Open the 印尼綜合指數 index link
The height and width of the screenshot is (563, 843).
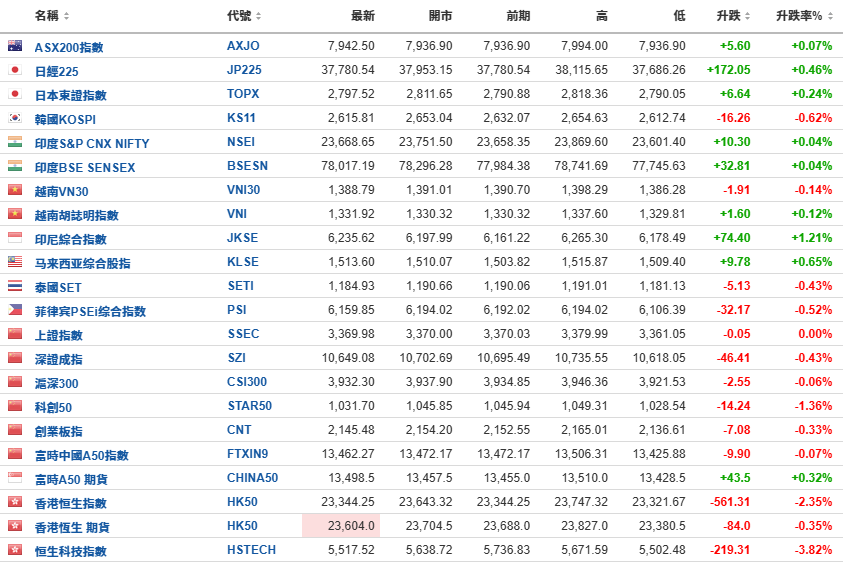tap(70, 239)
